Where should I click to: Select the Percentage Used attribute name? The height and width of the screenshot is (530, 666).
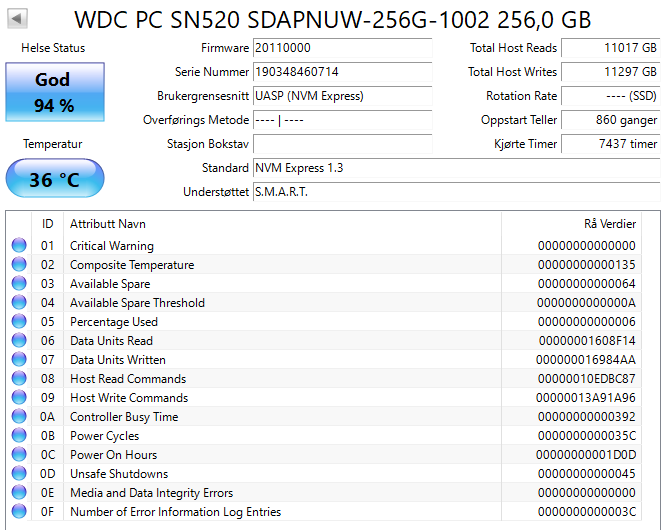point(114,321)
